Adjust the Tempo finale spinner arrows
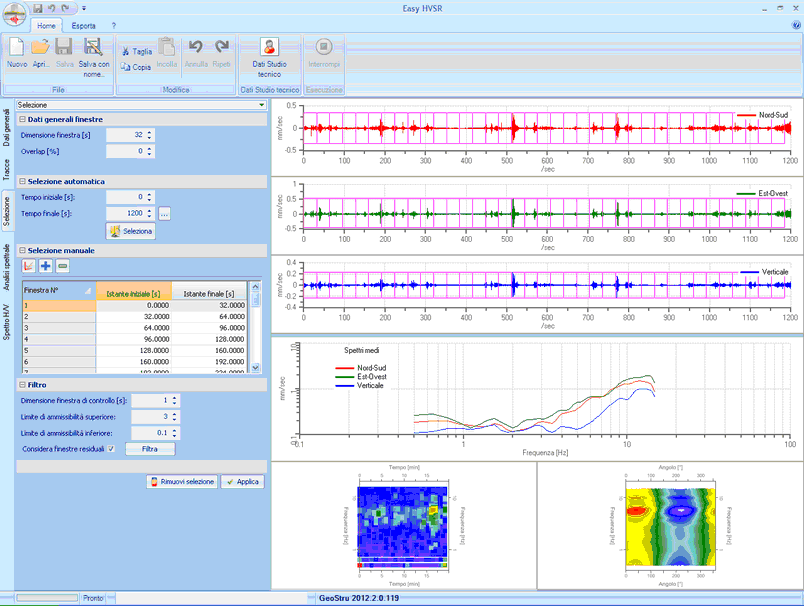The height and width of the screenshot is (606, 804). 149,213
